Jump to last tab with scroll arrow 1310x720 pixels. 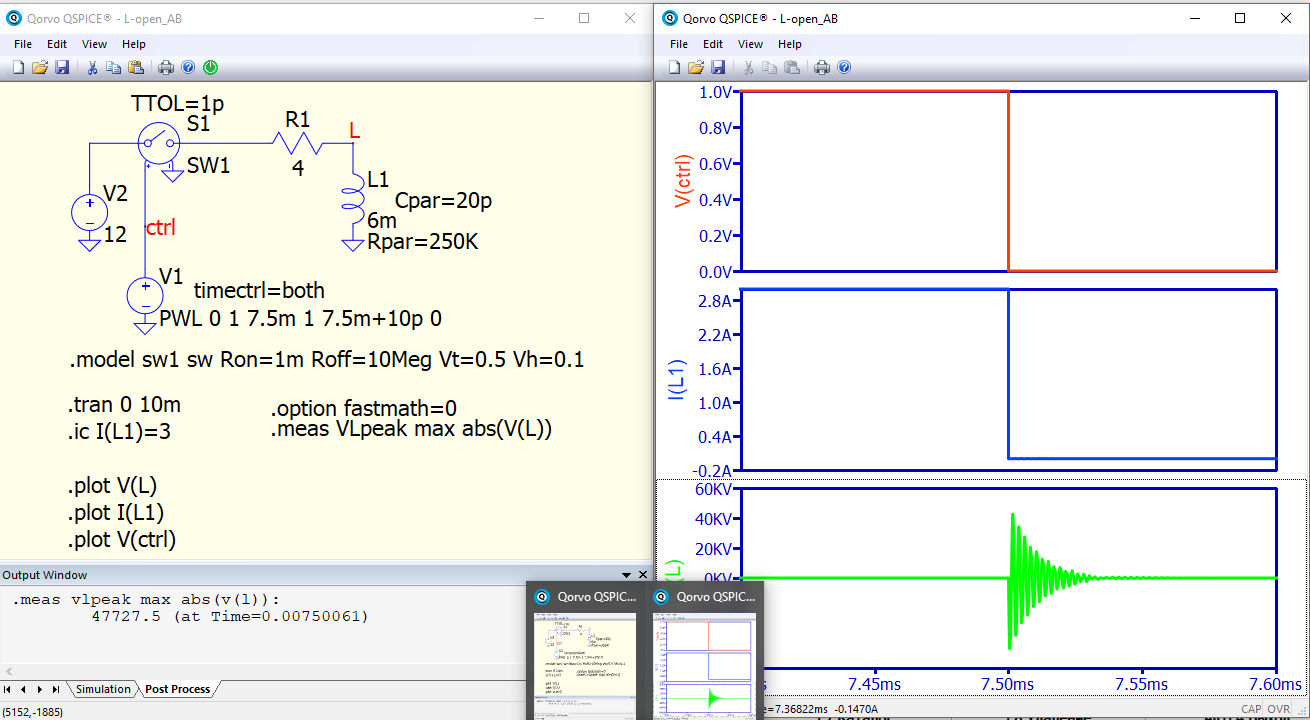55,689
